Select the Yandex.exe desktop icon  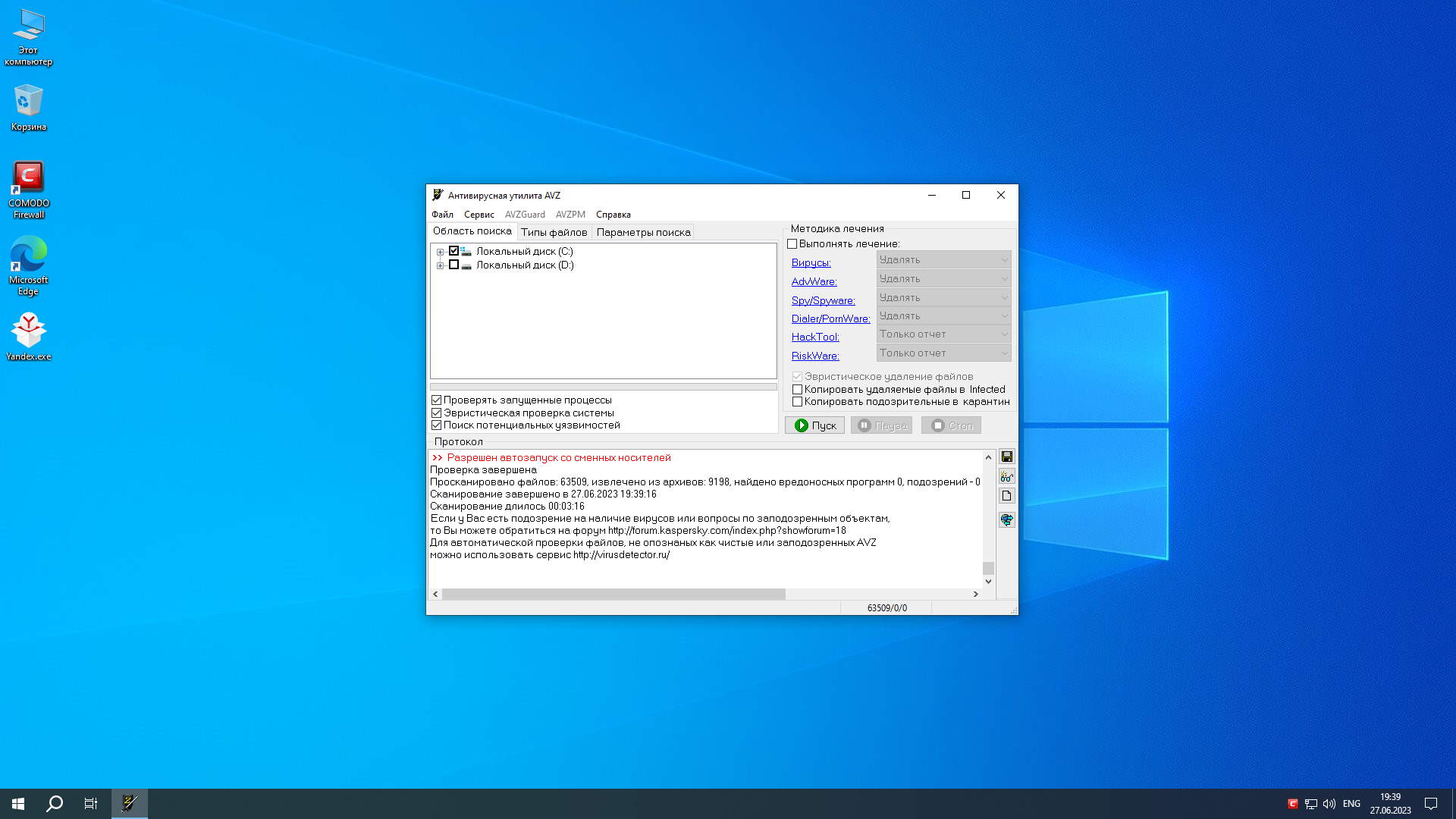28,337
